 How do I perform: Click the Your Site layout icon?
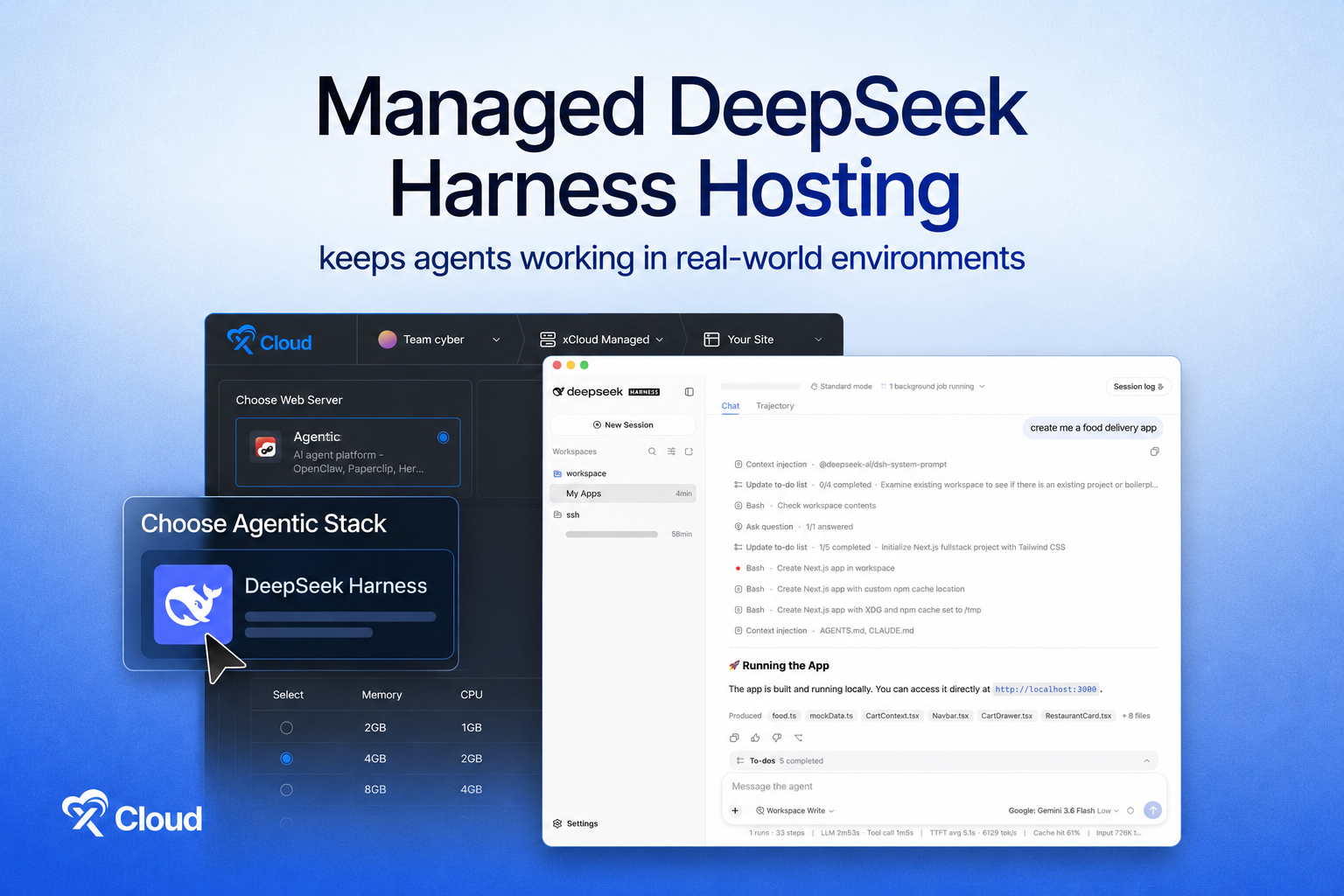[711, 339]
